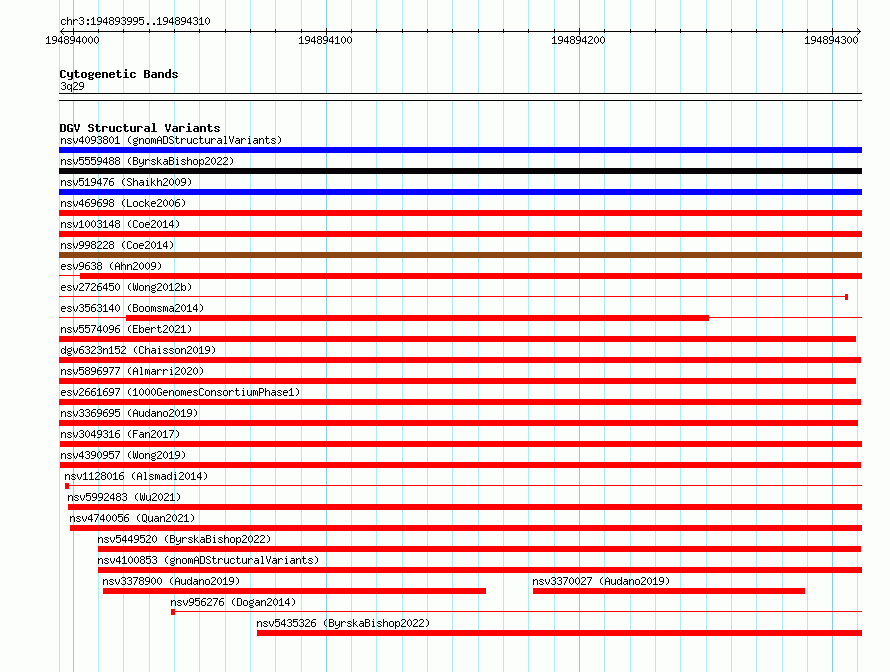Screen dimensions: 890x672
Task: Click dgv6323n152 (Chaisson2019) label
Action: pos(138,350)
